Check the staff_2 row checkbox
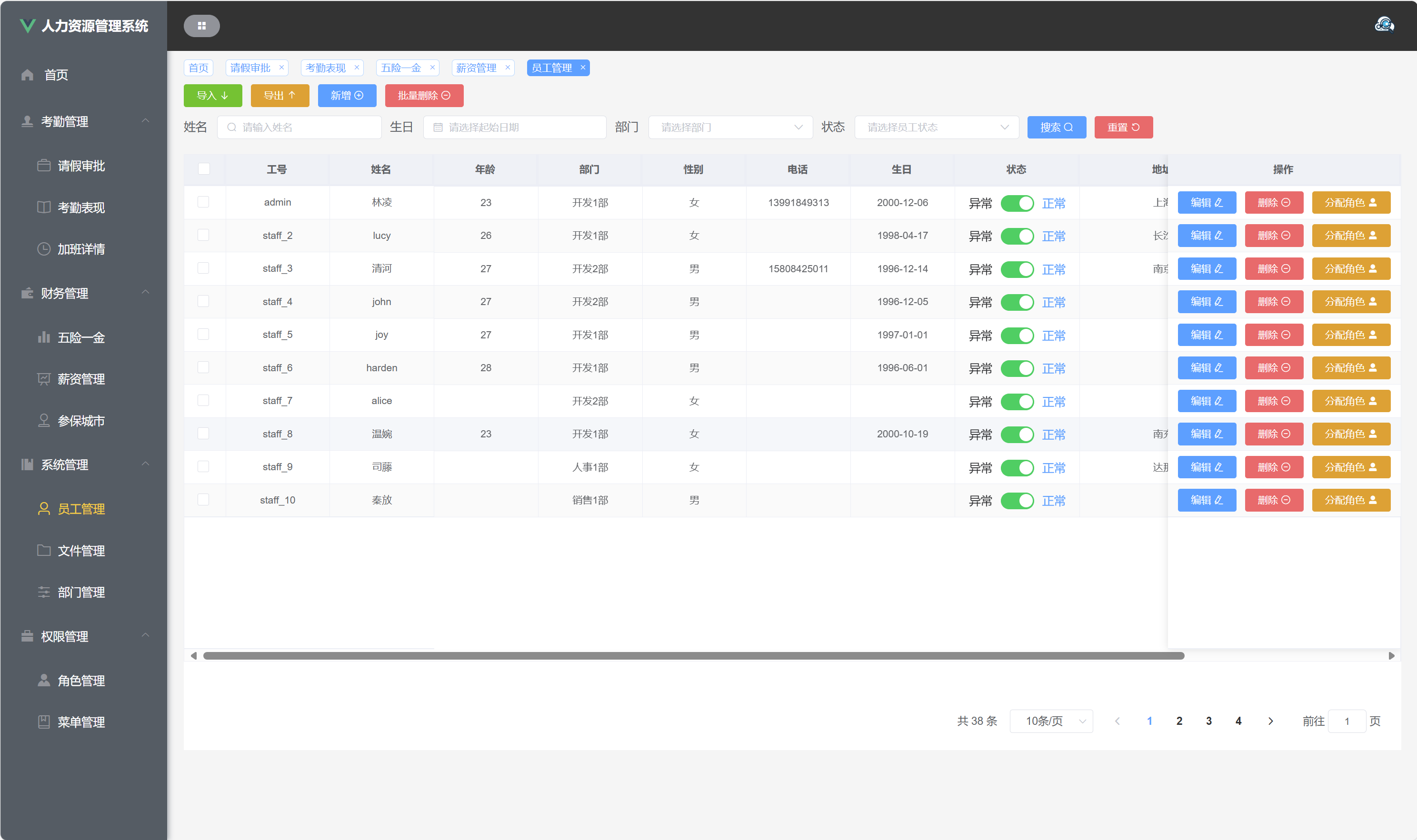This screenshot has height=840, width=1417. (x=203, y=235)
